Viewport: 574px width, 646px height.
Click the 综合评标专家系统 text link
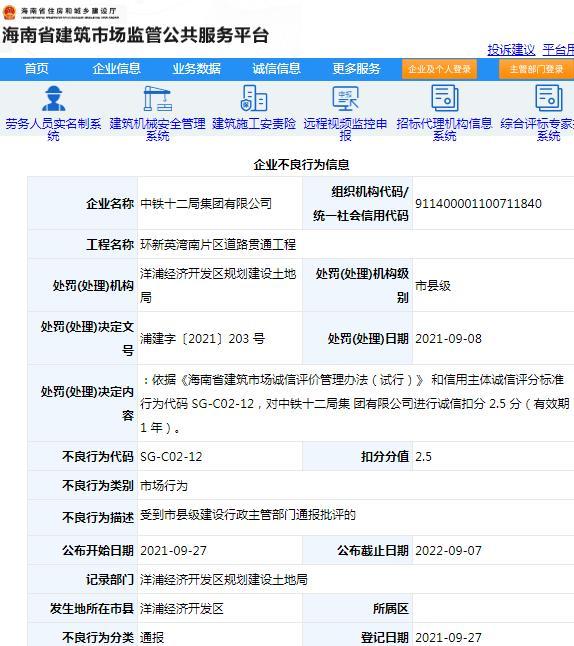pos(537,129)
